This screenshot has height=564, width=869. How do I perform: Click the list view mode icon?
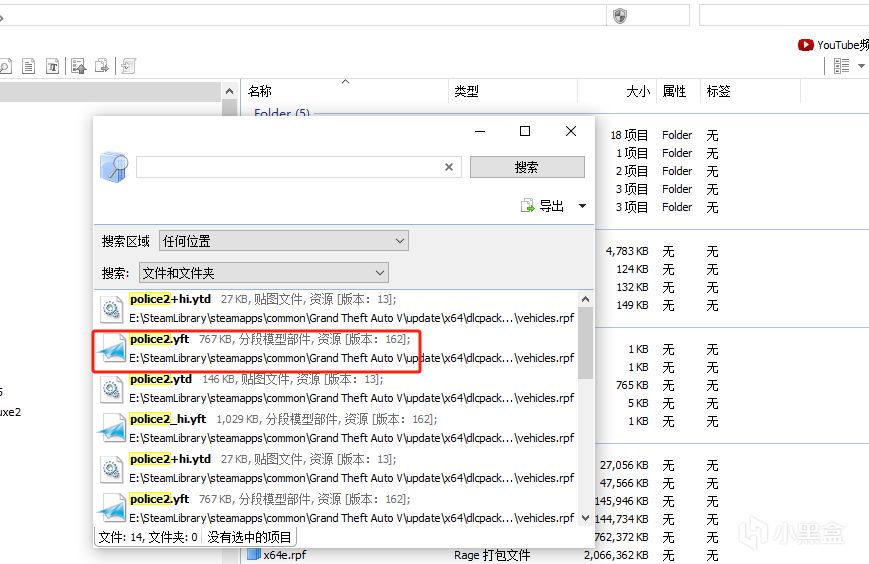[841, 66]
